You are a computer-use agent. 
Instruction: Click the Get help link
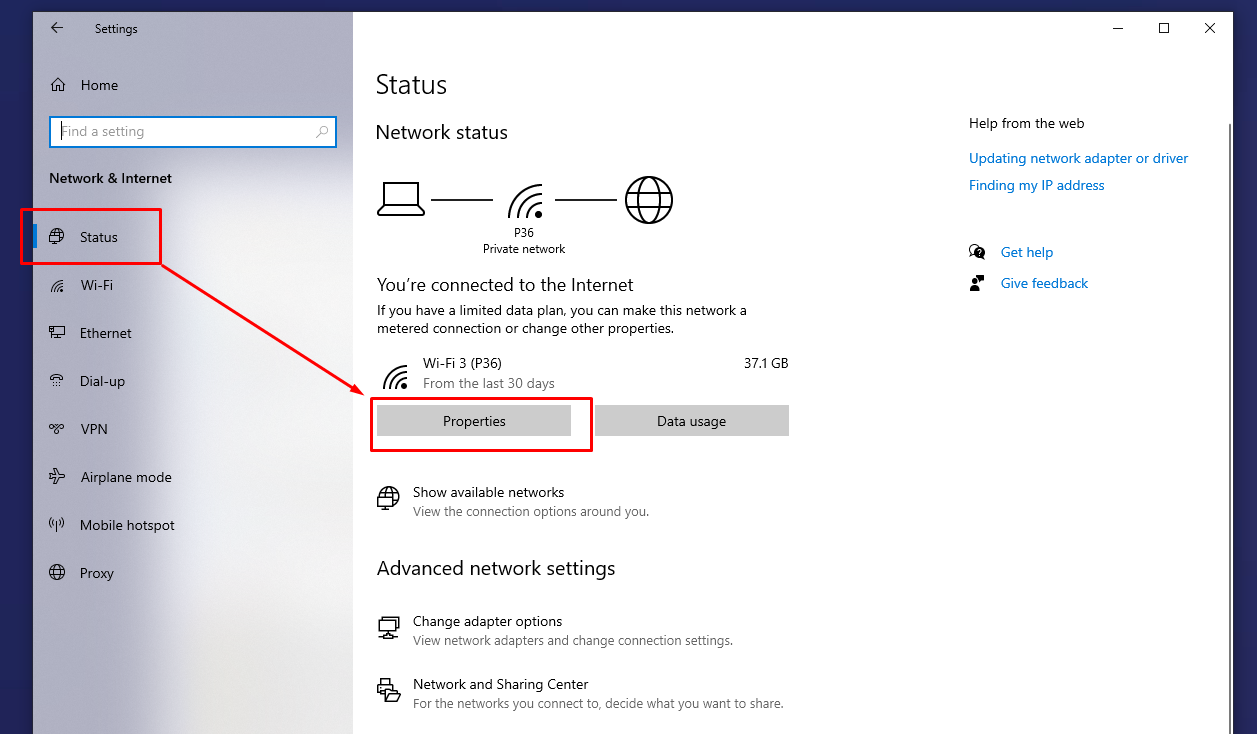coord(1026,253)
